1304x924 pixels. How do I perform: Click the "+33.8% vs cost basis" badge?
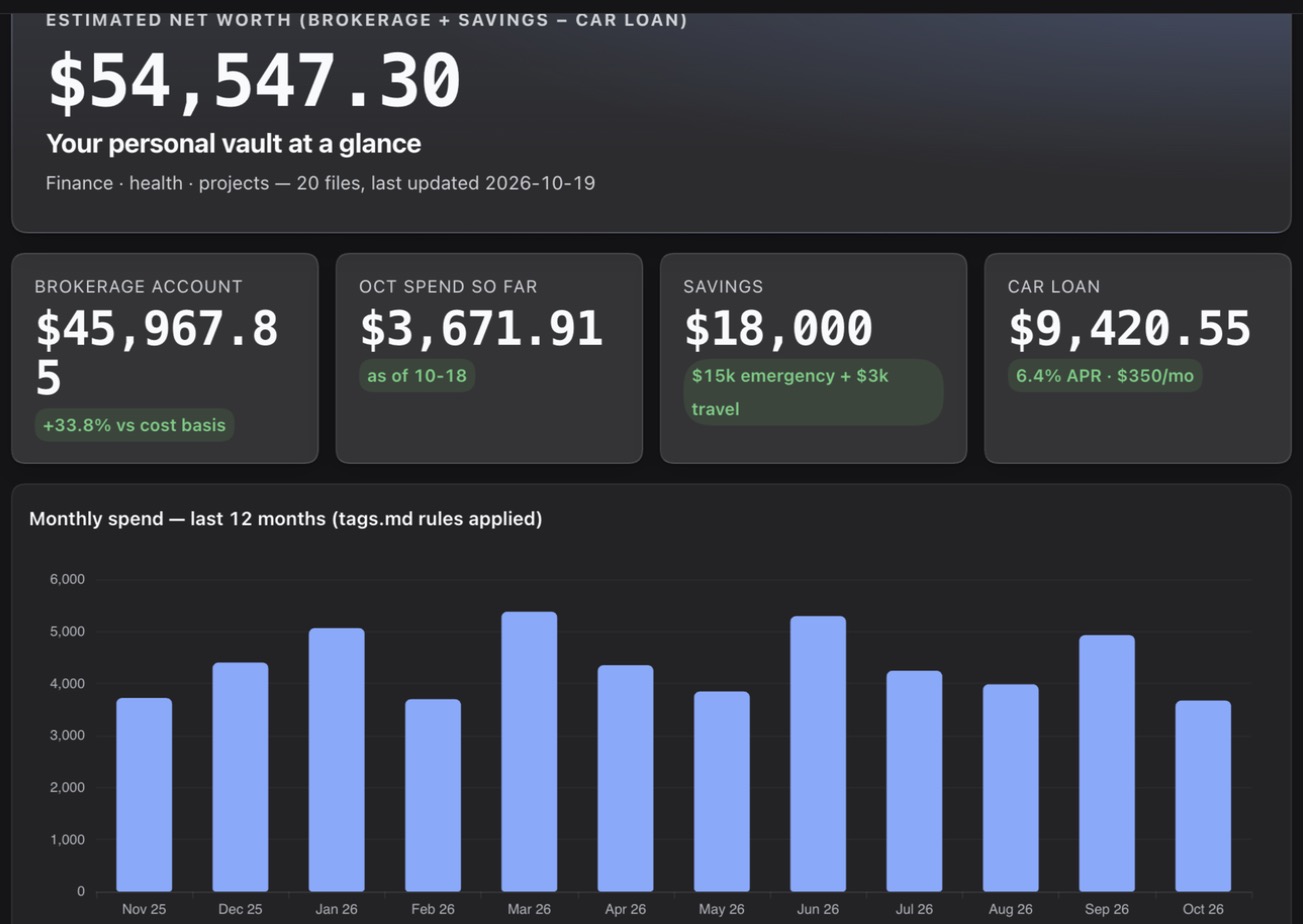(x=135, y=425)
